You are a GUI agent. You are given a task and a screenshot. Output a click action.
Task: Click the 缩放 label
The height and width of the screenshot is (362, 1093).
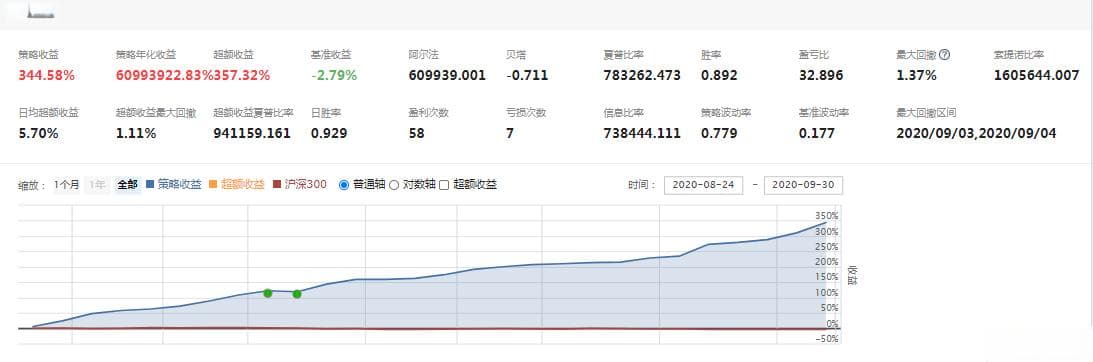[32, 186]
